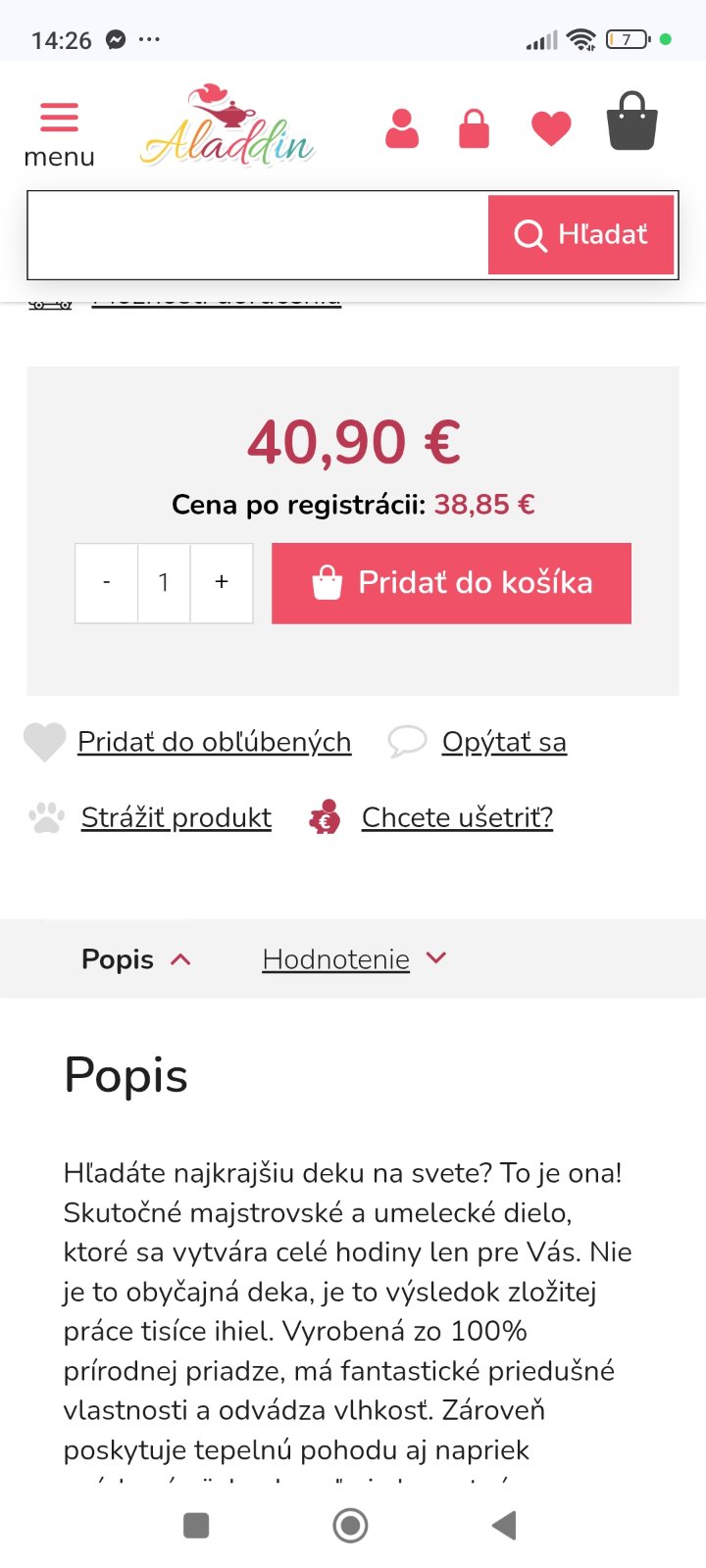This screenshot has width=706, height=1568.
Task: Tap the Aladdin logo
Action: click(x=227, y=127)
